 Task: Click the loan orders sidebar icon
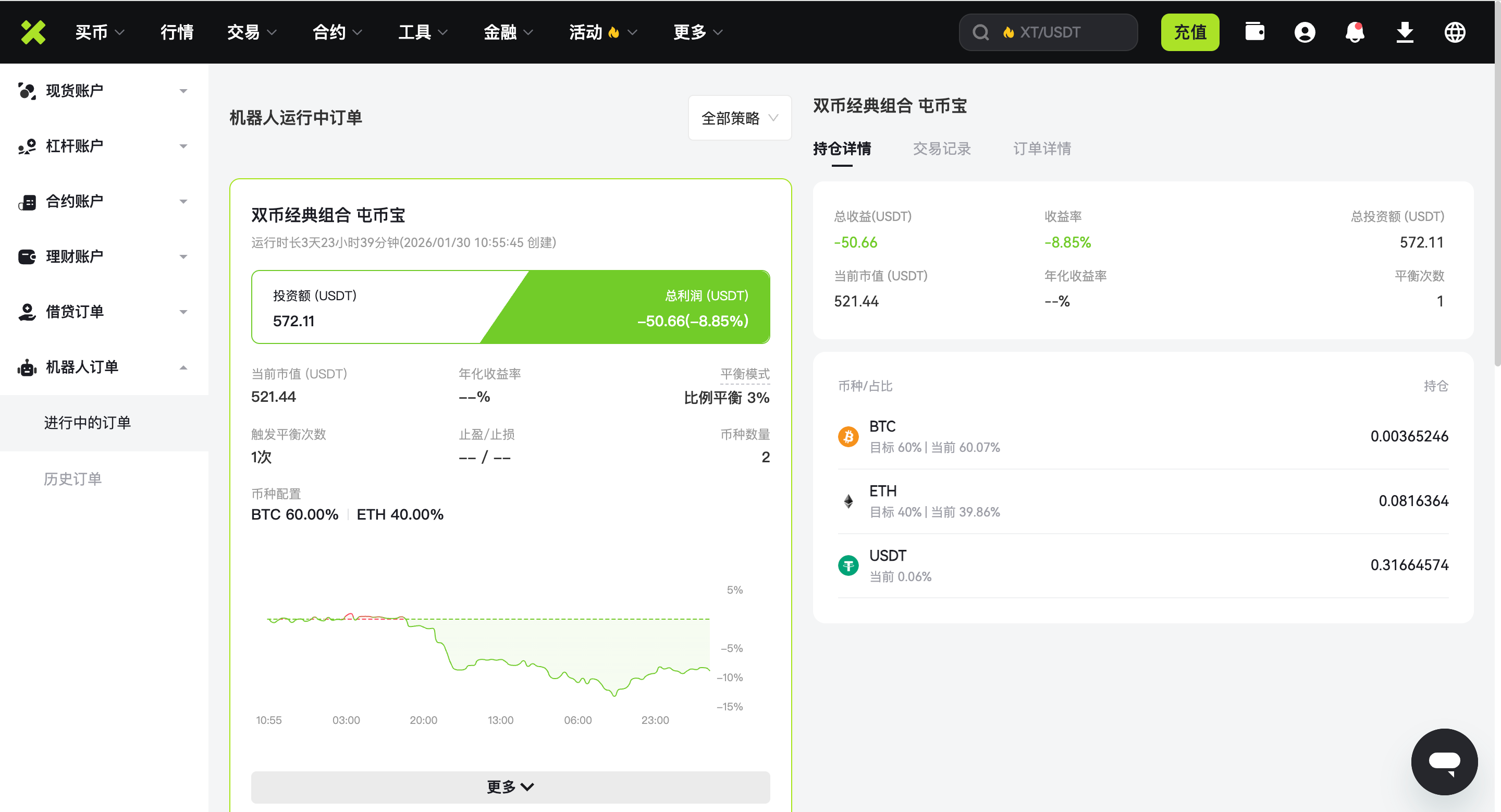27,312
